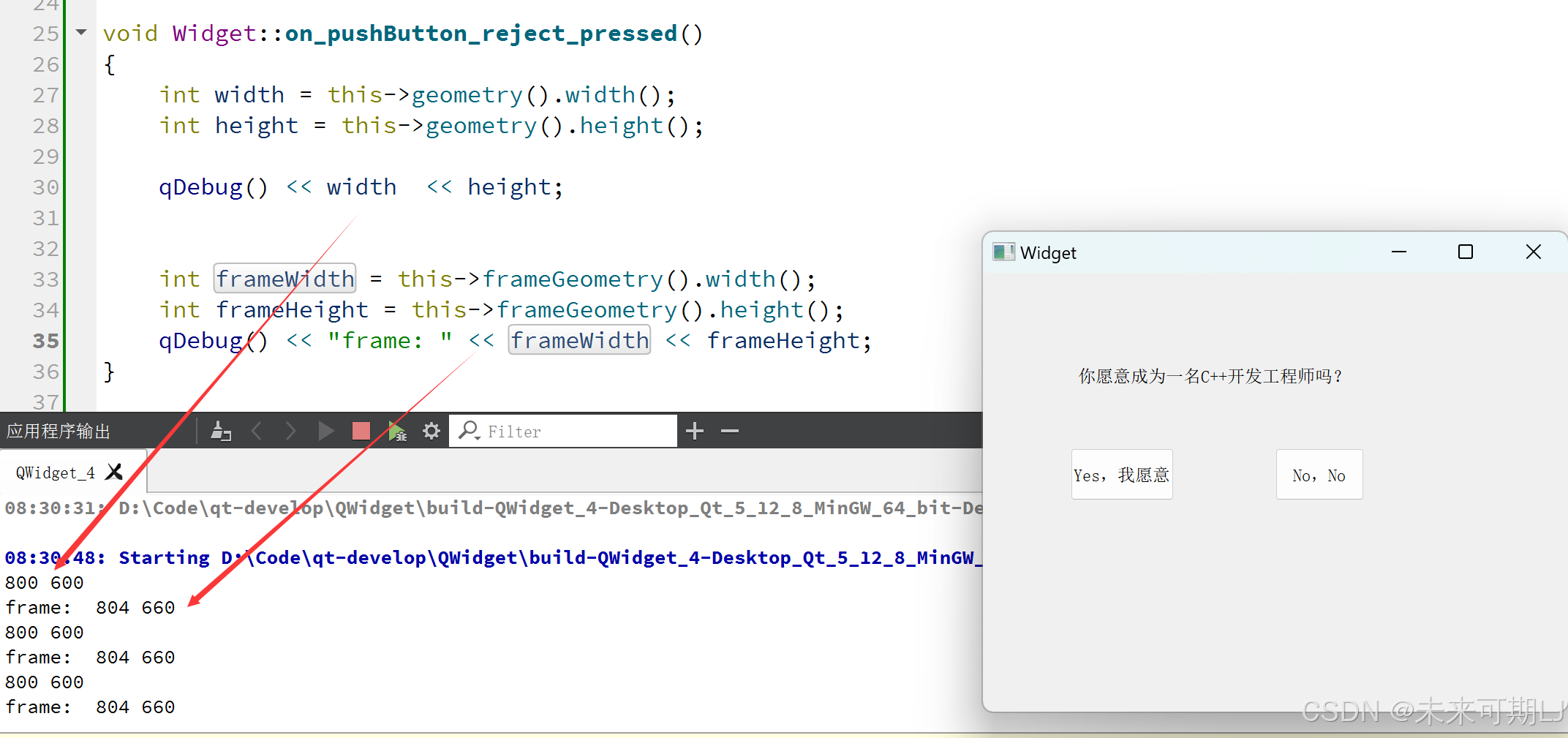
Task: Click the 'Yes, 我愿意' button
Action: 1122,475
